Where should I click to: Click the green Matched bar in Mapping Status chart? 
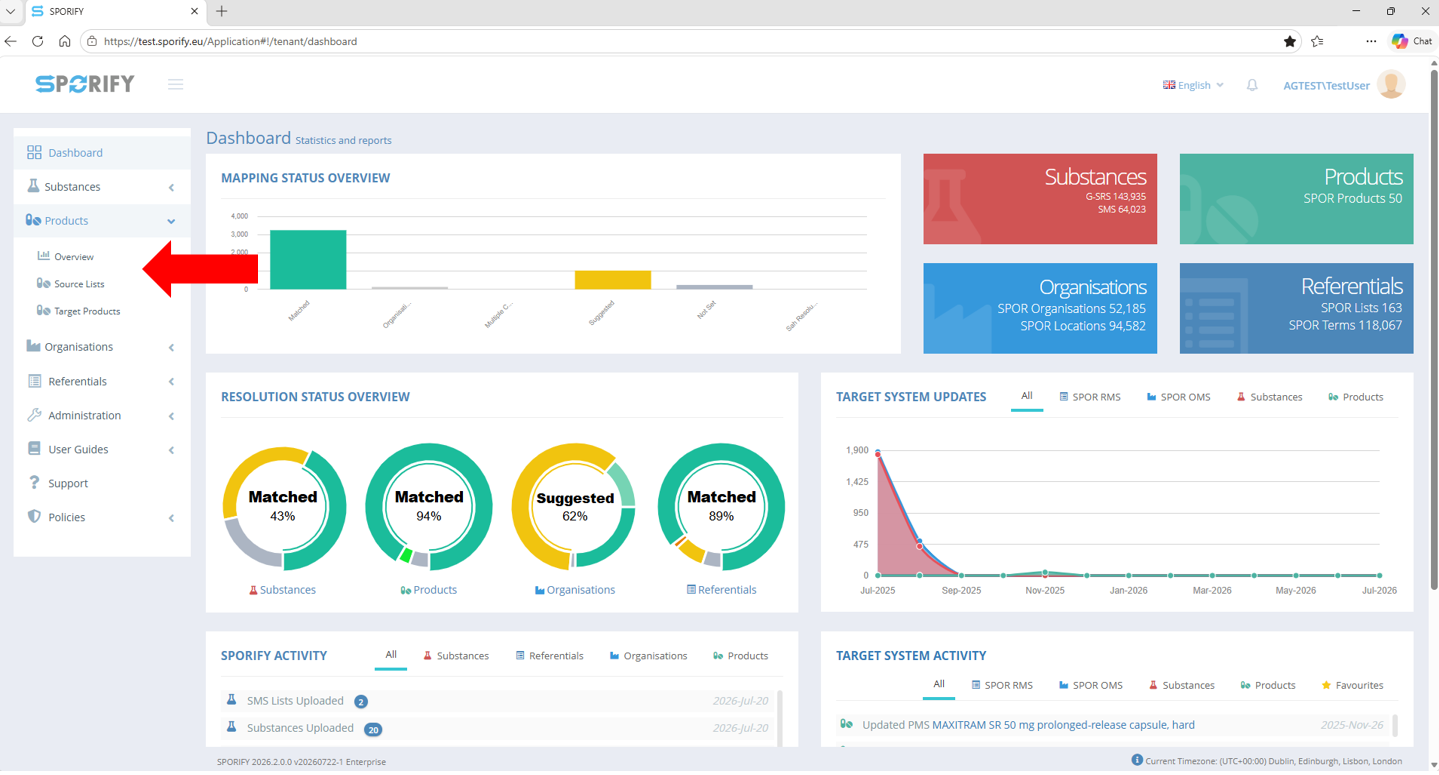[308, 260]
